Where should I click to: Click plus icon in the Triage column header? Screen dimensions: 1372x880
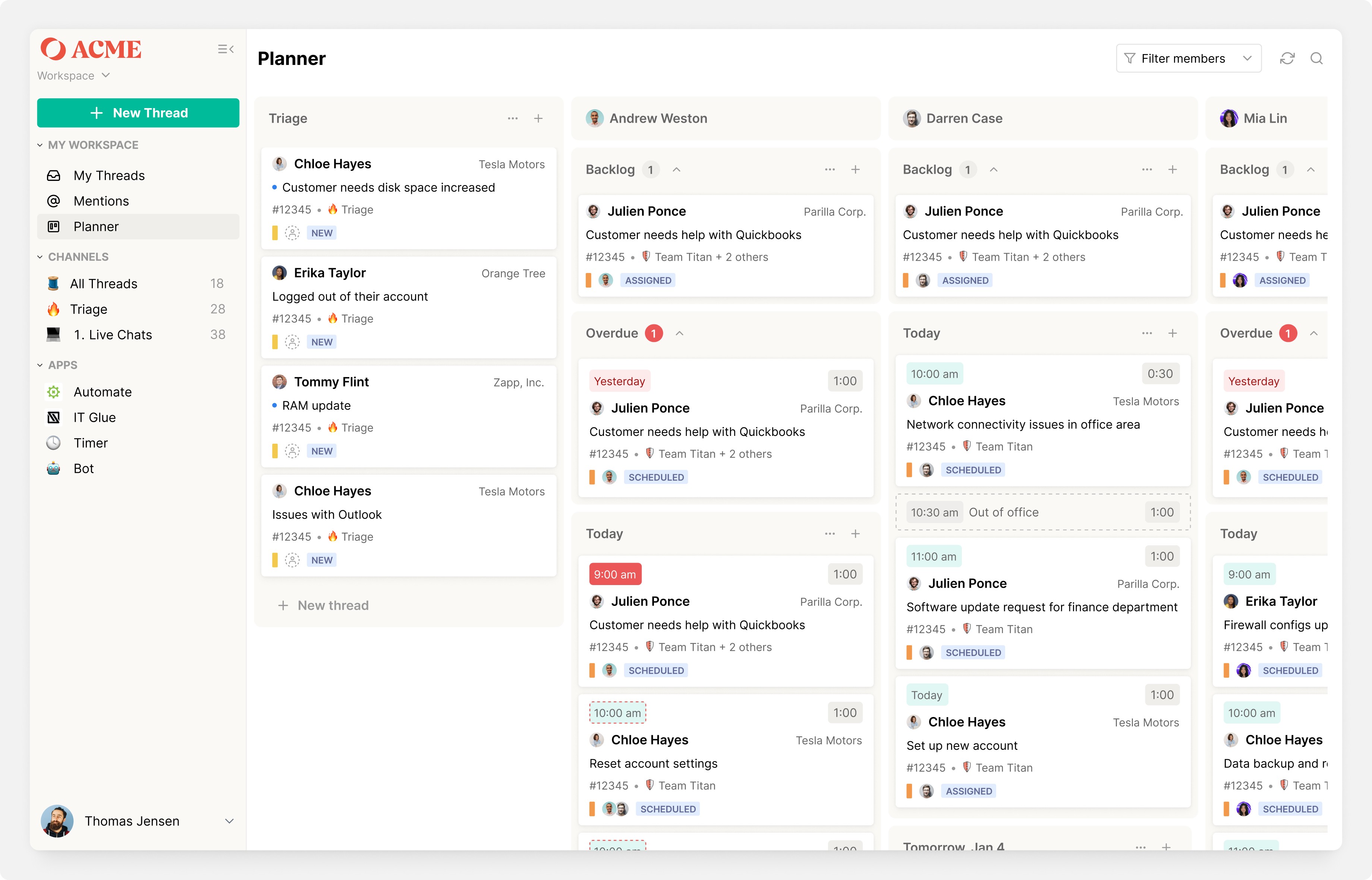tap(538, 118)
